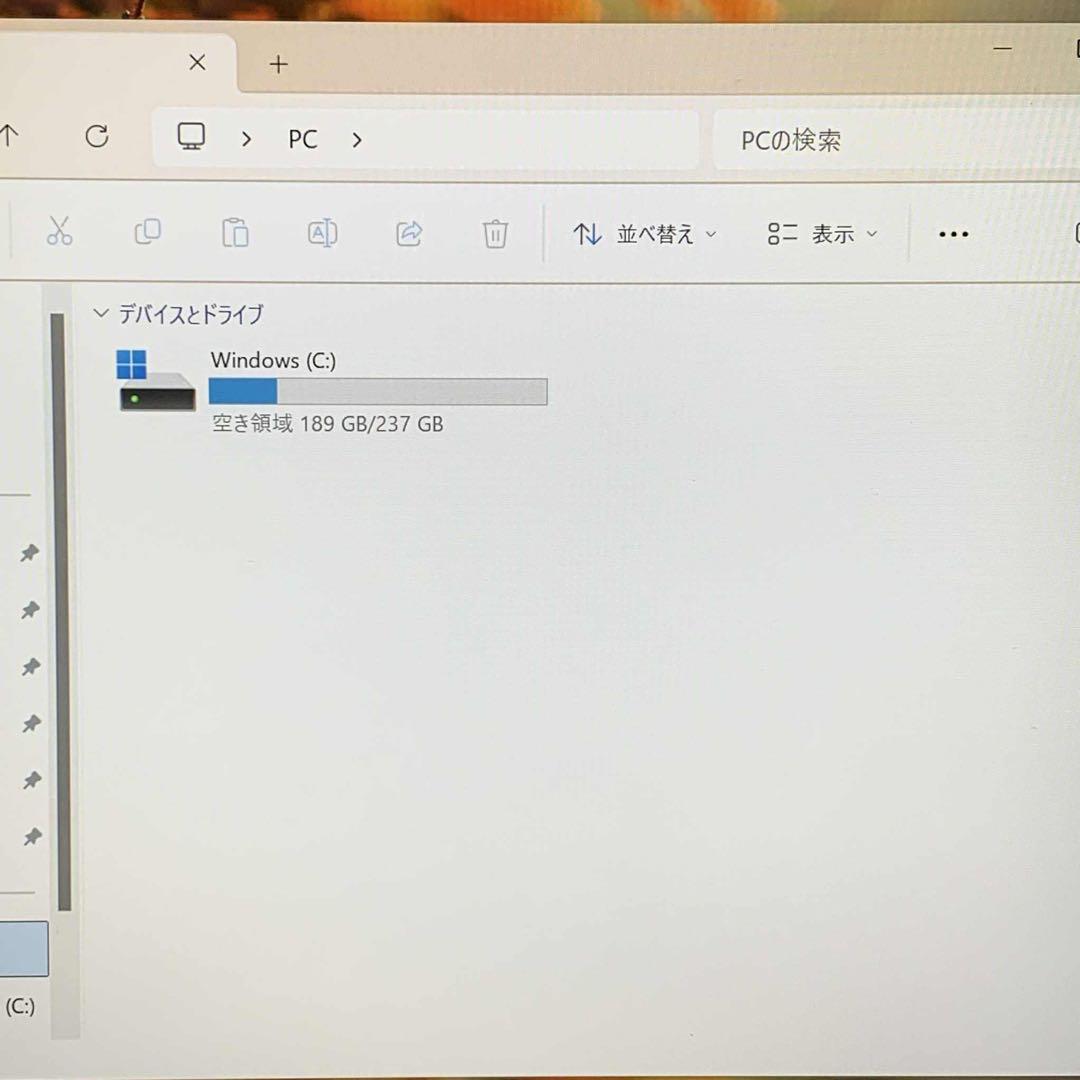Select the Copy icon
The width and height of the screenshot is (1080, 1080).
point(147,233)
